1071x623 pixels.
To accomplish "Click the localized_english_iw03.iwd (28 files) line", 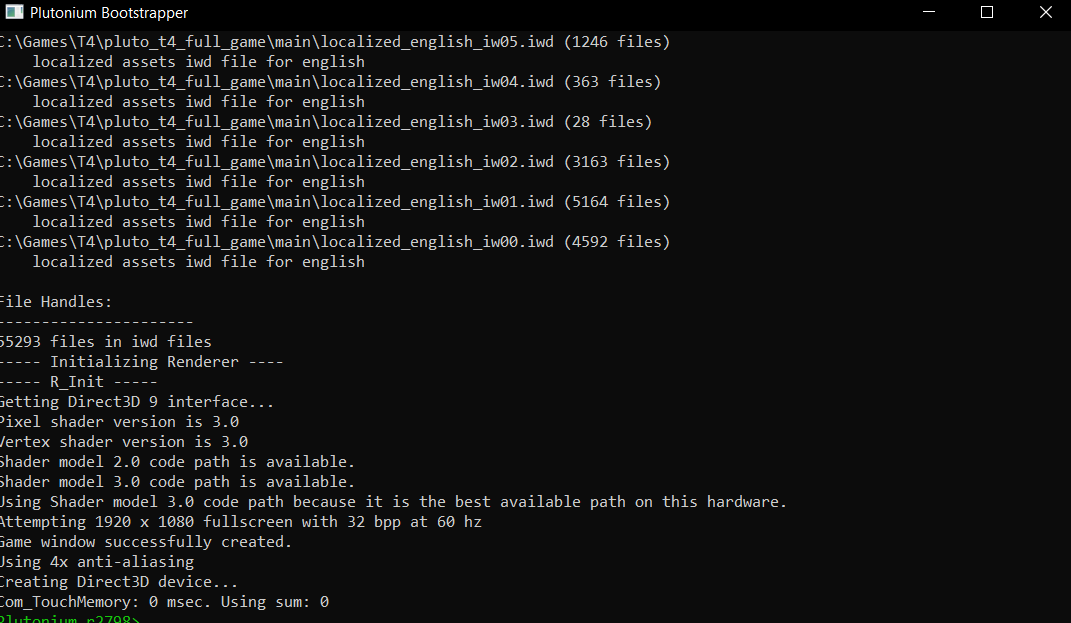I will 326,122.
